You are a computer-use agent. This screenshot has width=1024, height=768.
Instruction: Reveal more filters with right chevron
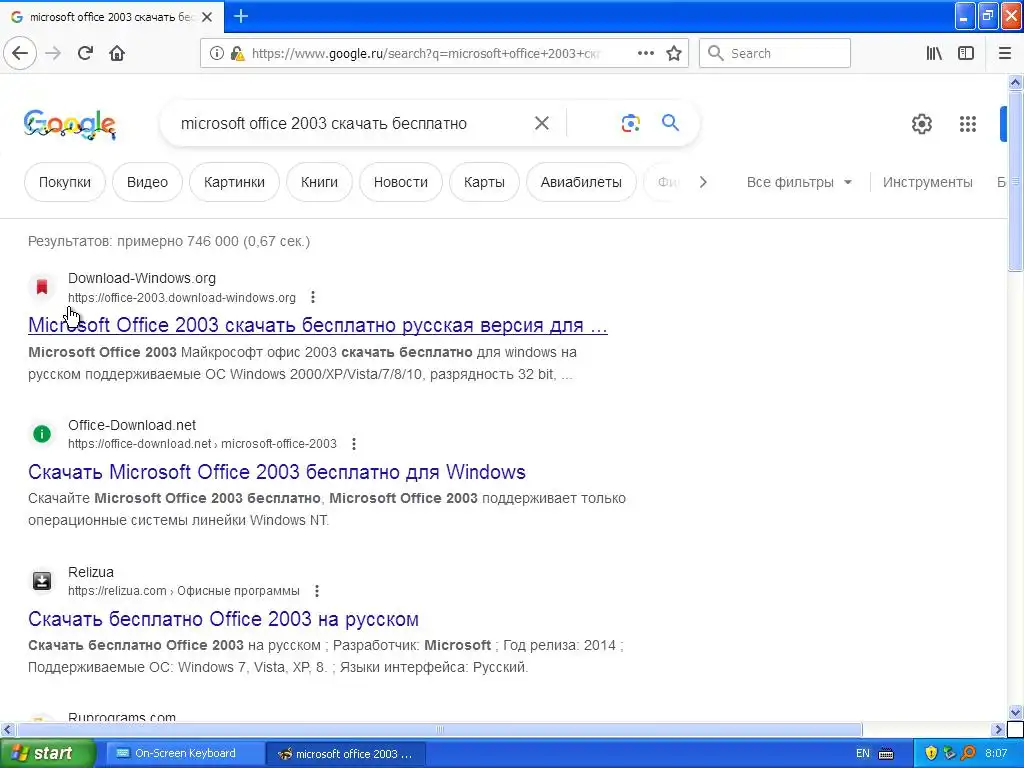point(703,182)
